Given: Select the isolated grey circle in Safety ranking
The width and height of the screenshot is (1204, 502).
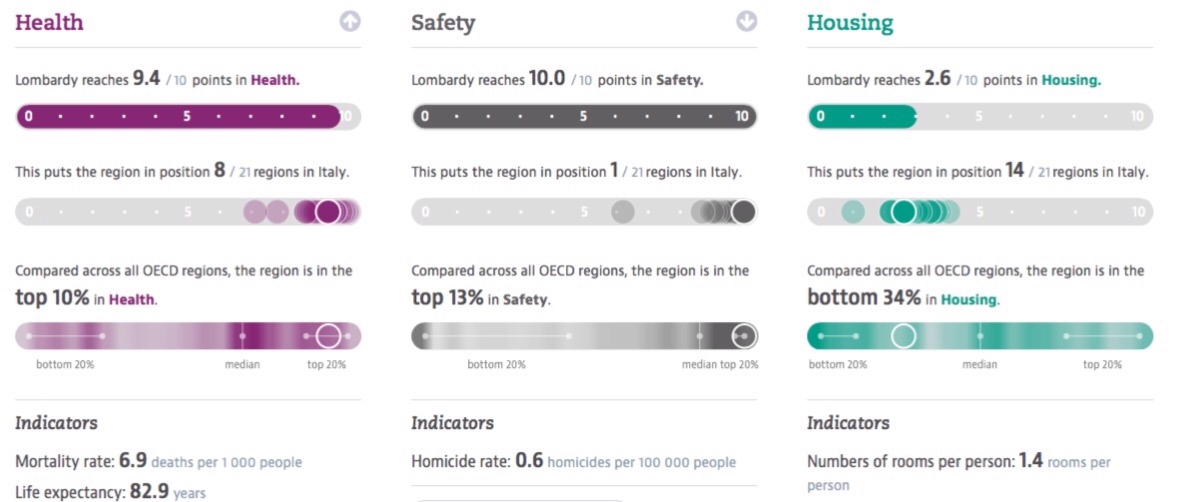Looking at the screenshot, I should 623,212.
